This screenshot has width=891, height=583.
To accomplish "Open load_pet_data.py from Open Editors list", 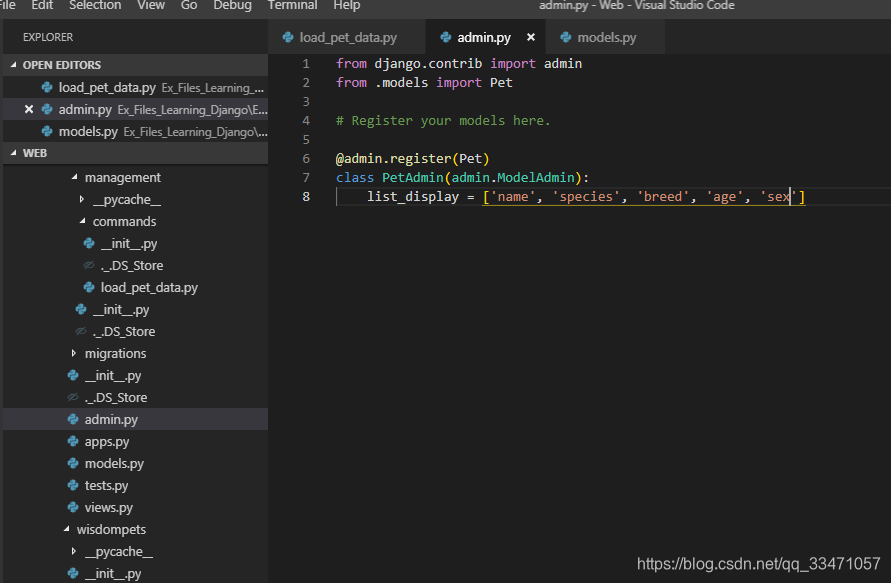I will [135, 88].
